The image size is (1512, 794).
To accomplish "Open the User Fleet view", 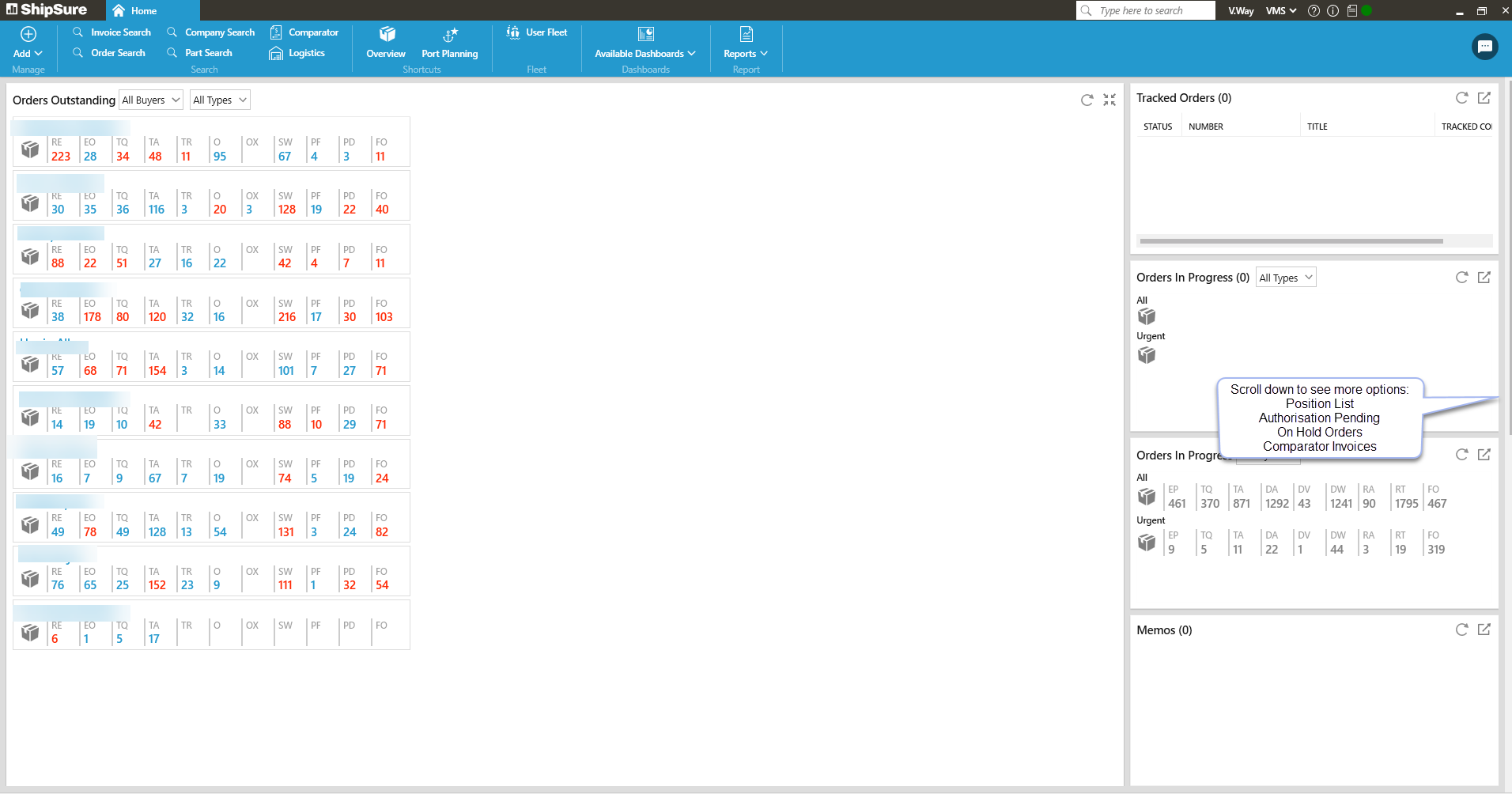I will tap(537, 32).
